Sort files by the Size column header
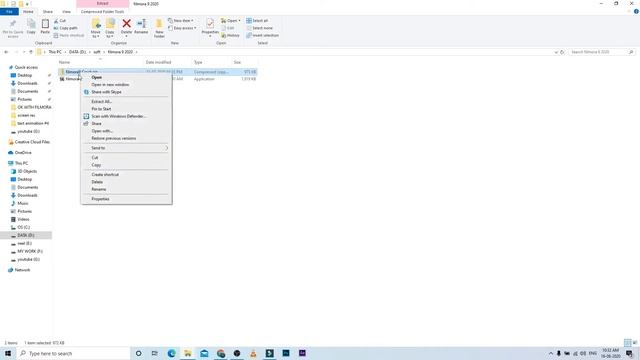Viewport: 640px width, 360px height. pos(237,62)
